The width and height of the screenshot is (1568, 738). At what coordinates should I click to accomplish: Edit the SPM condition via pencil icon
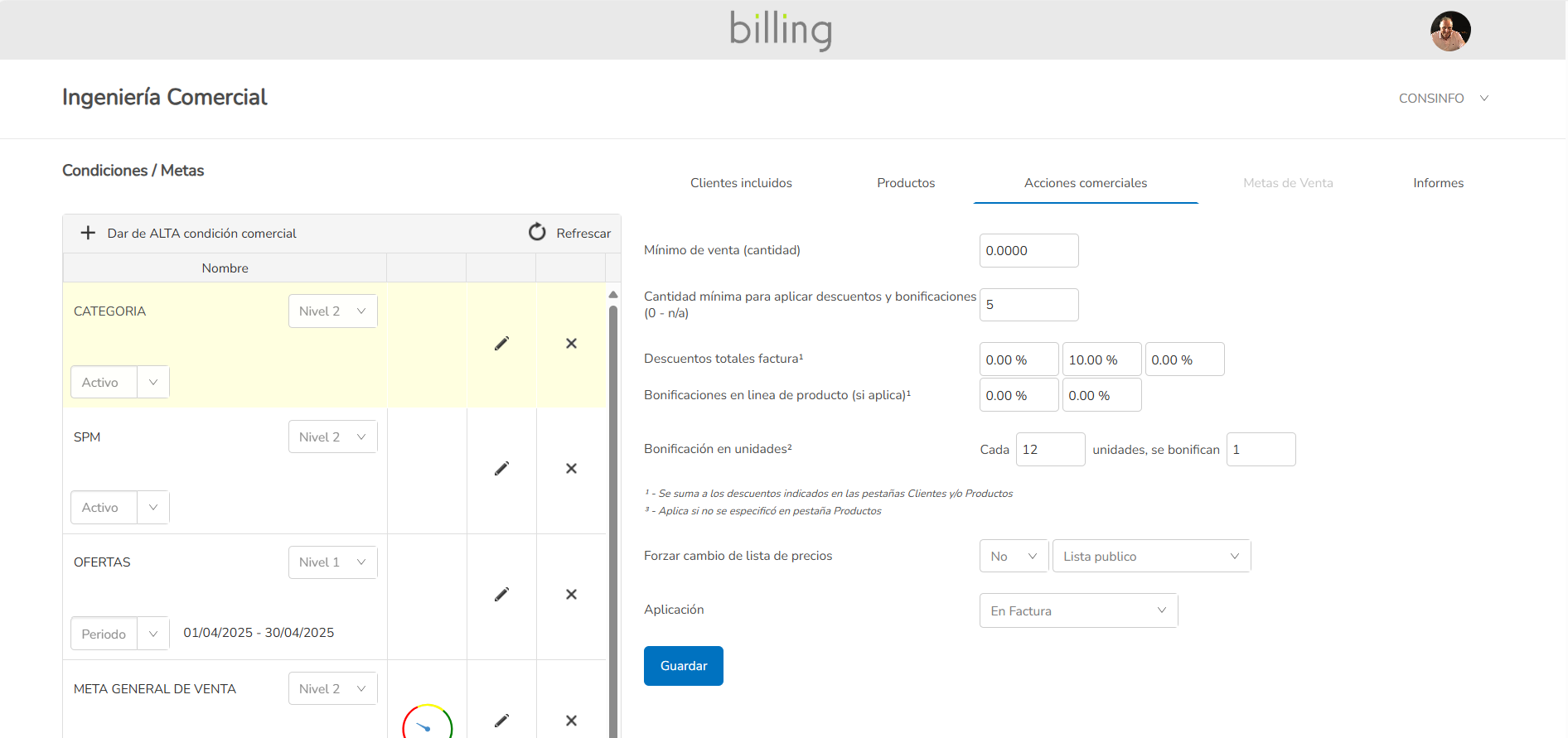(501, 469)
